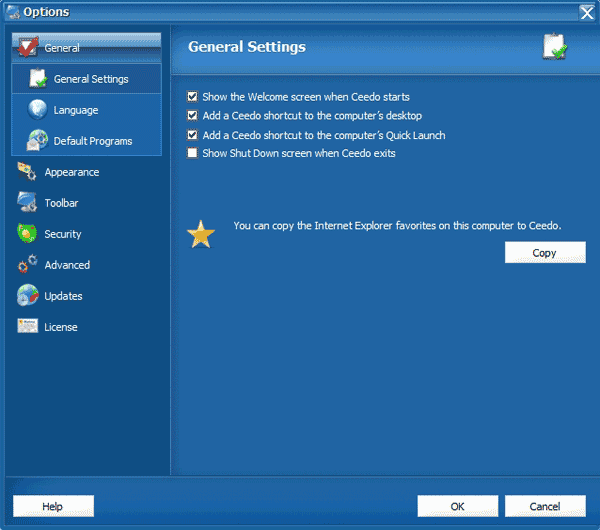Copy Internet Explorer favorites with Copy button
The width and height of the screenshot is (600, 530).
pyautogui.click(x=545, y=252)
